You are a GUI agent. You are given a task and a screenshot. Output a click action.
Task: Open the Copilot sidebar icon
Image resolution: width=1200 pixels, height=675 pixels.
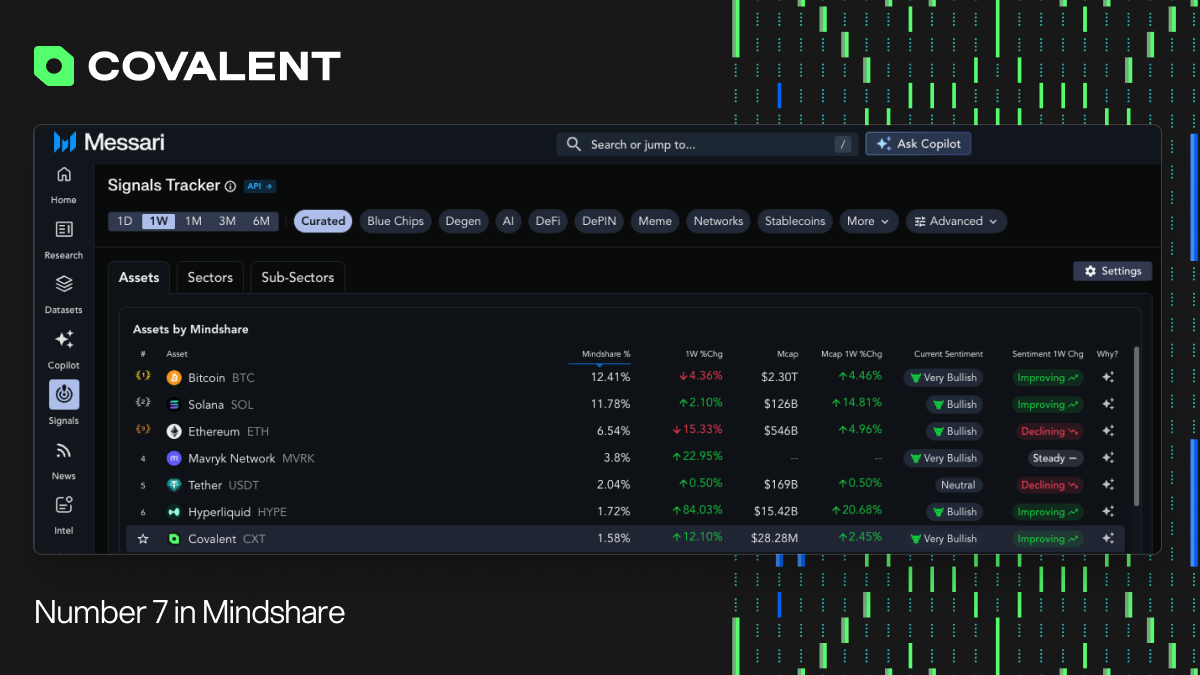point(64,340)
